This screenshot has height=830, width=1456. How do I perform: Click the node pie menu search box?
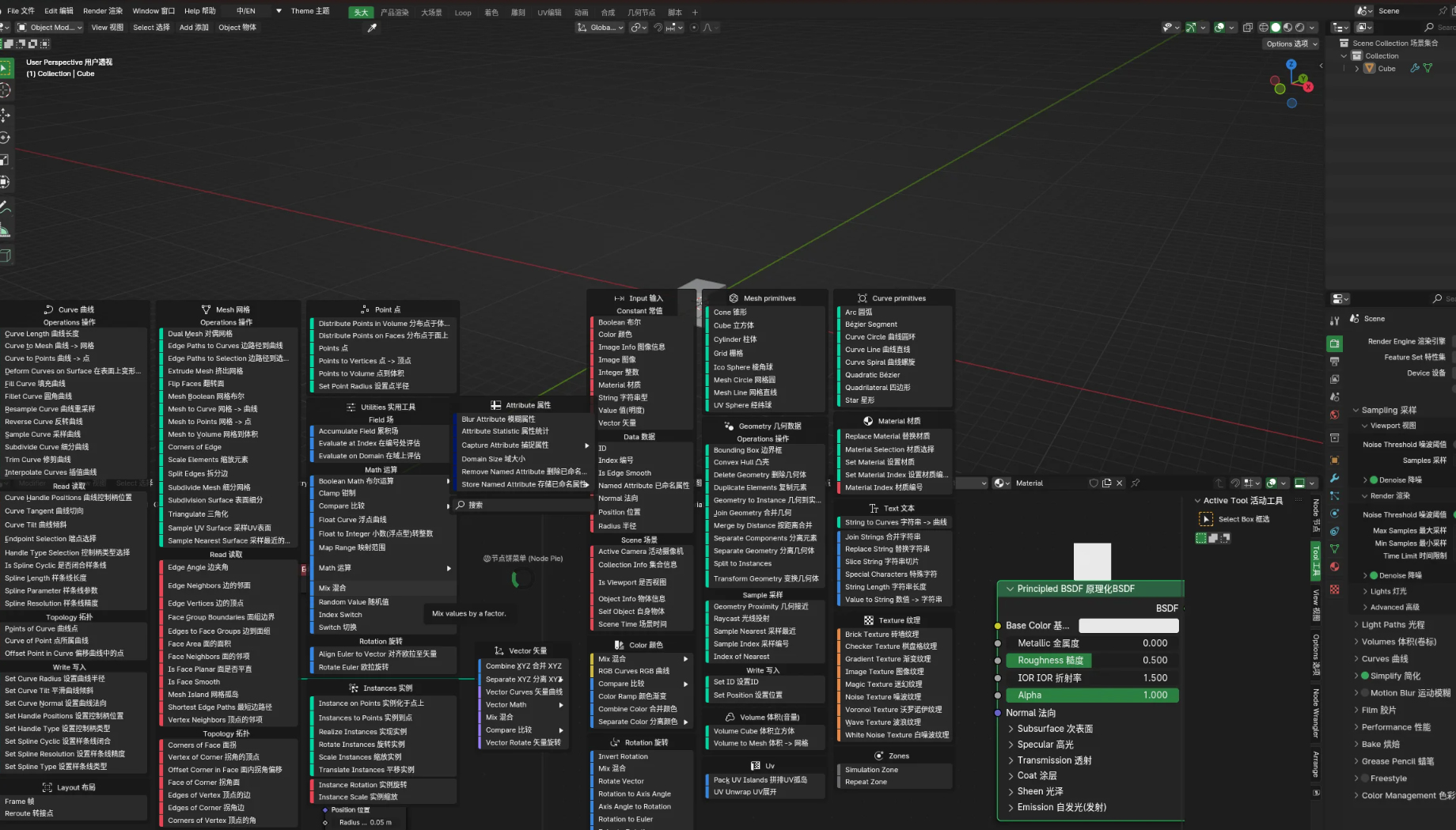(x=521, y=505)
